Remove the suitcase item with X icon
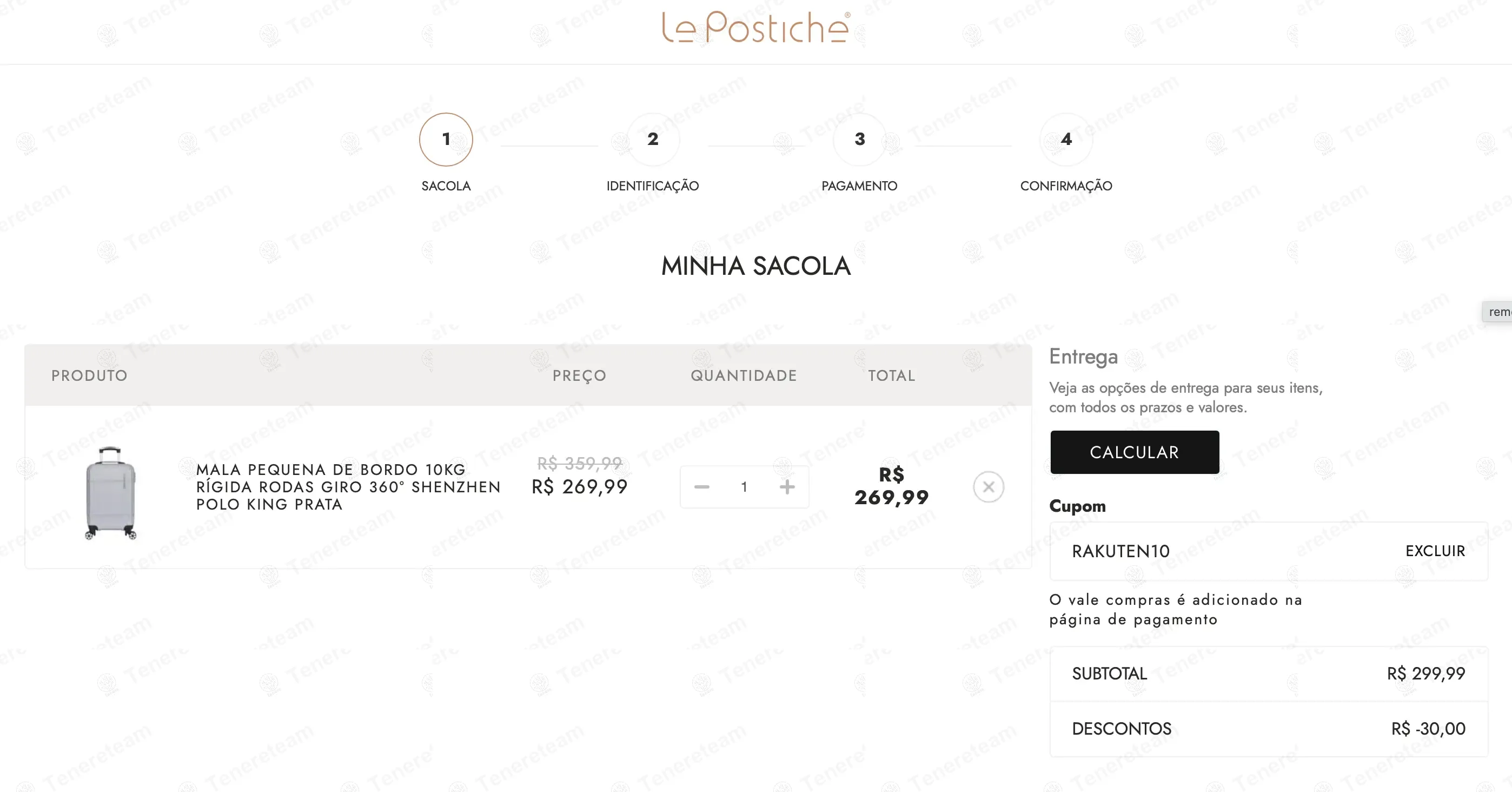This screenshot has height=792, width=1512. click(x=989, y=487)
